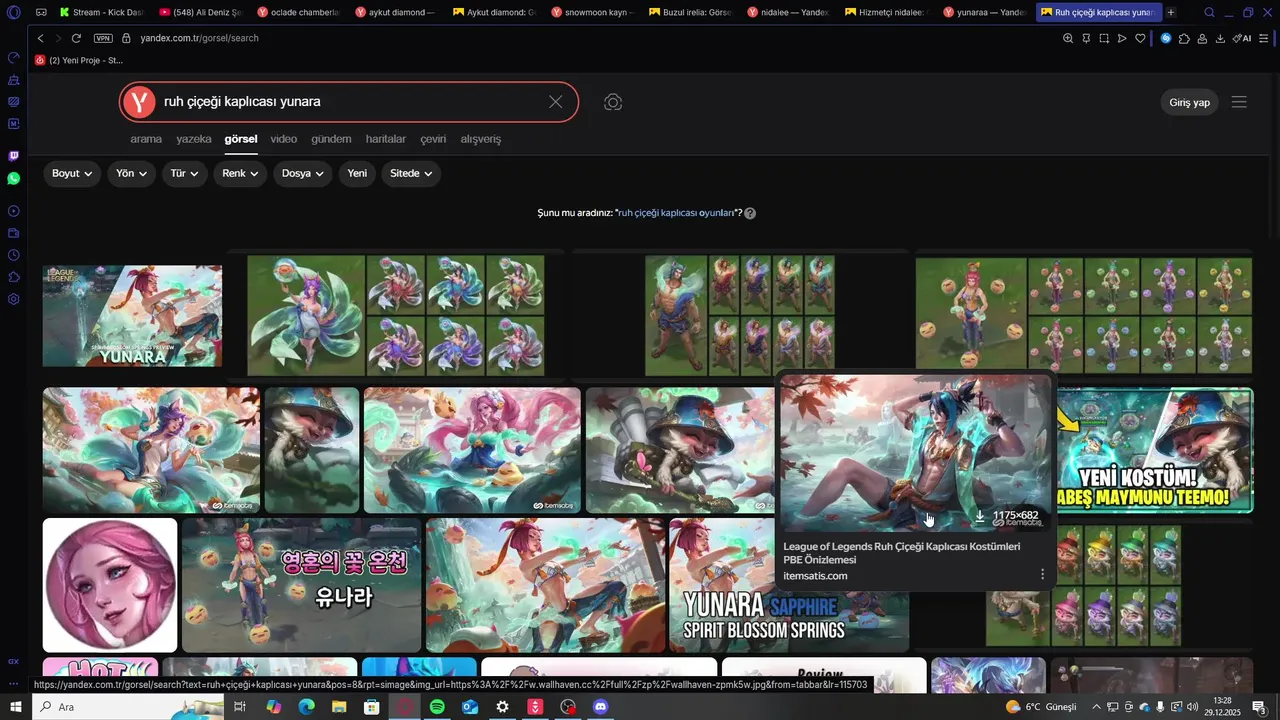1280x720 pixels.
Task: Switch to the yazeka tab
Action: (x=194, y=139)
